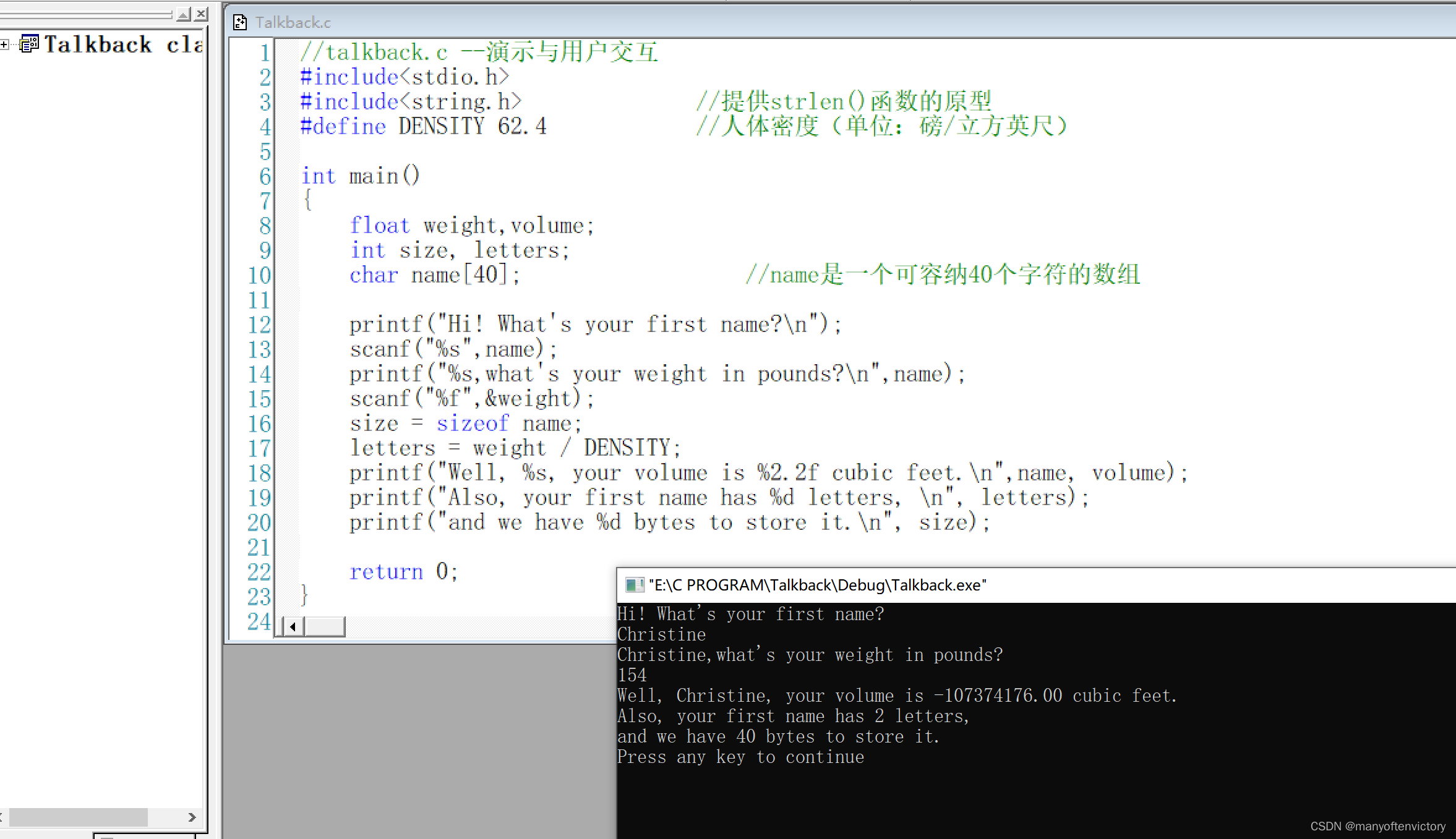This screenshot has height=839, width=1456.
Task: Click on 'char name[40];' declaration
Action: click(x=435, y=275)
